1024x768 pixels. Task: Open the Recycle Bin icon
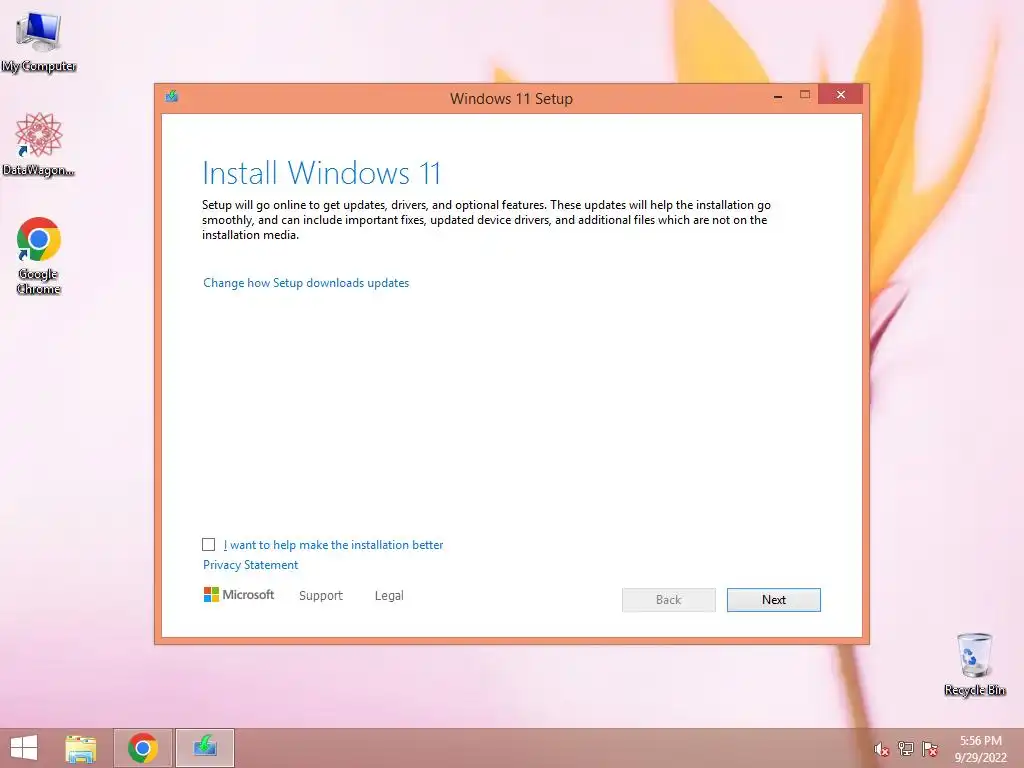[975, 664]
